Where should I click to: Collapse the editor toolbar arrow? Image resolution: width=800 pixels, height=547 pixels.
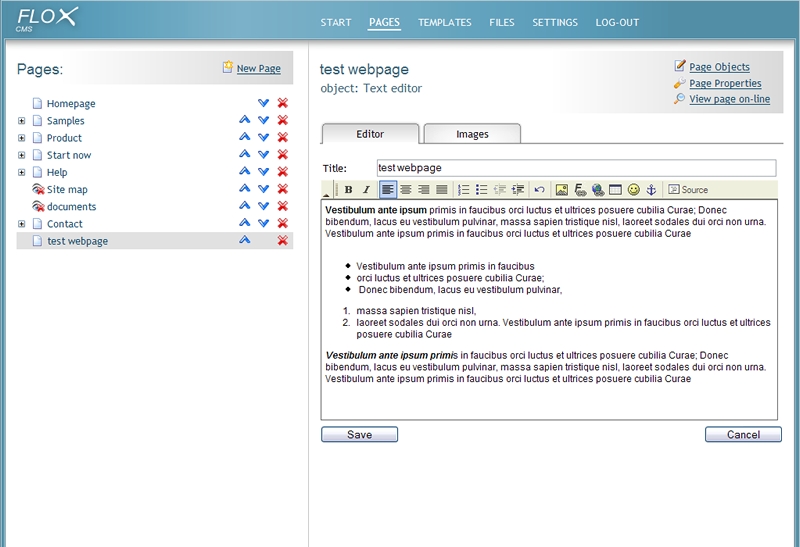tap(326, 193)
